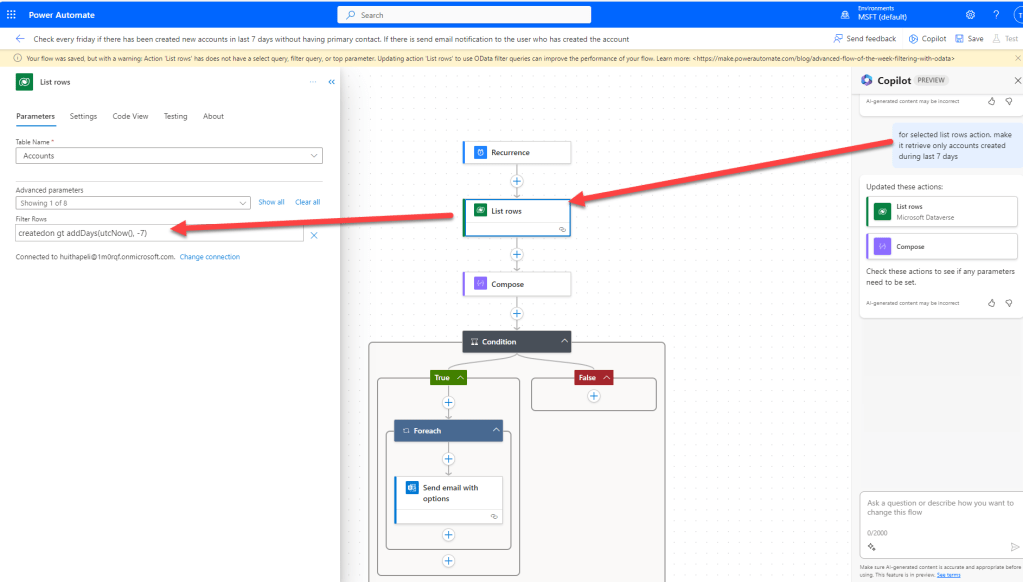Select the Send email with options action
The height and width of the screenshot is (582, 1023).
pos(449,493)
